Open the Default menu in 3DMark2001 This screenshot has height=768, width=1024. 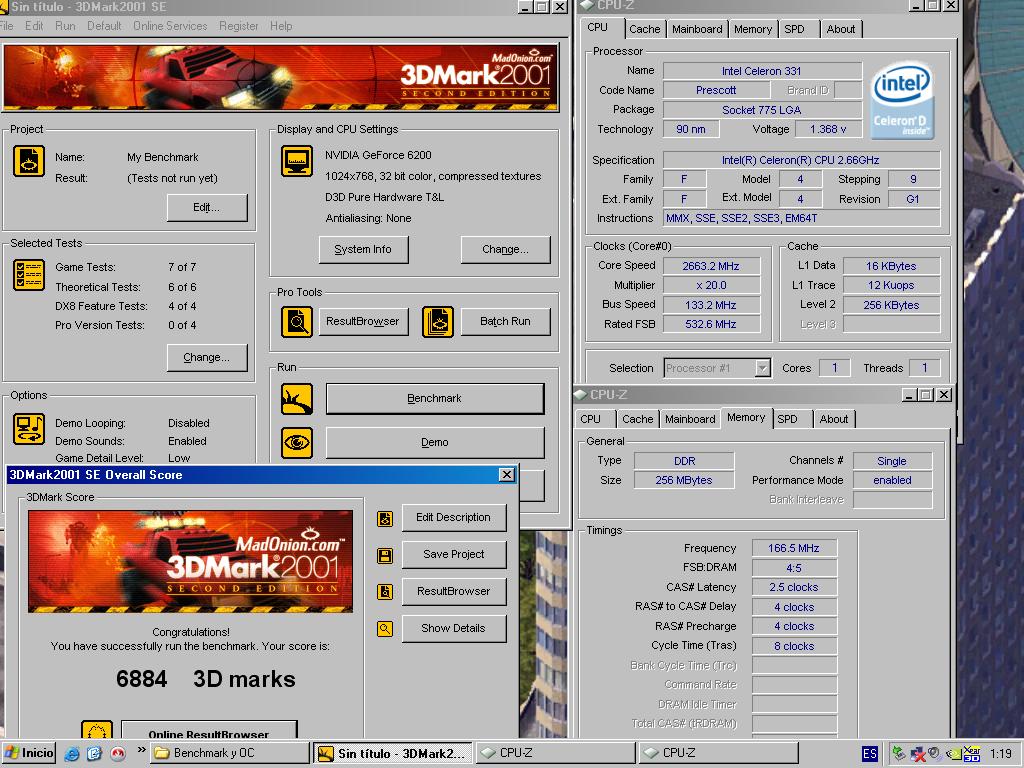[x=104, y=26]
